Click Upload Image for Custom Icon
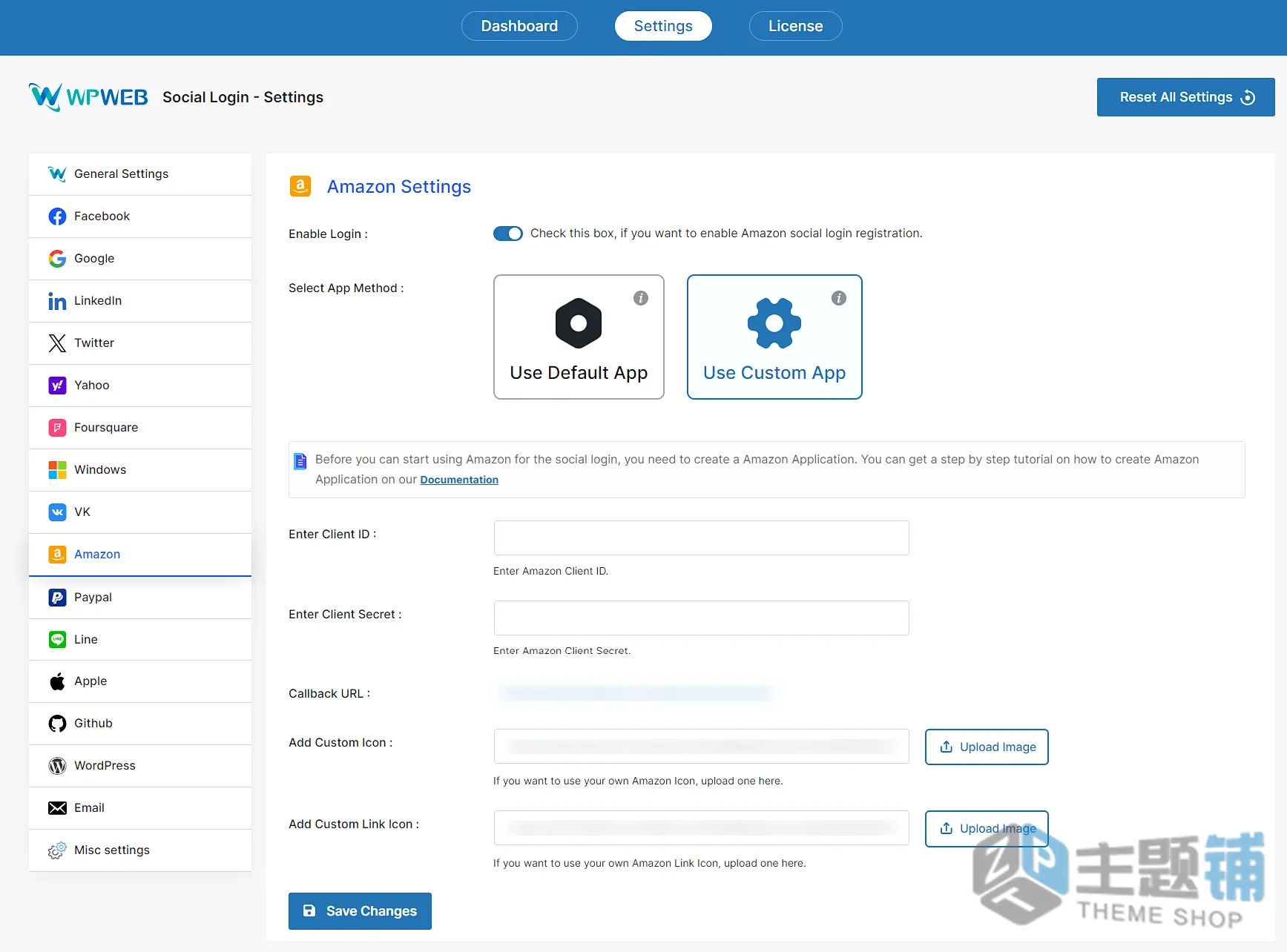The height and width of the screenshot is (952, 1287). click(x=987, y=747)
